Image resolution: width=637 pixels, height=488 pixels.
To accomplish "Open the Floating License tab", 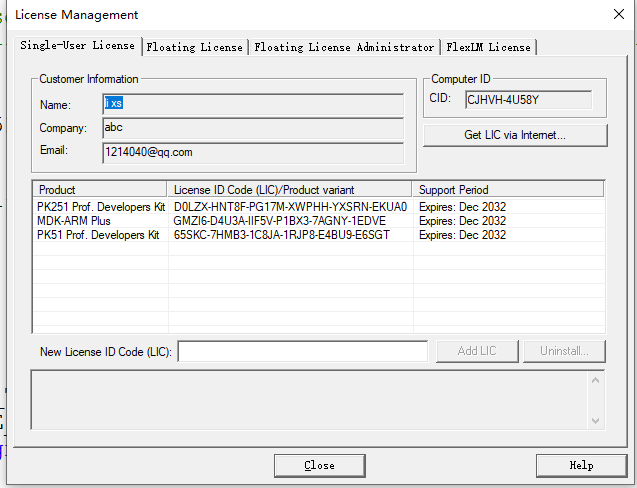I will 195,47.
